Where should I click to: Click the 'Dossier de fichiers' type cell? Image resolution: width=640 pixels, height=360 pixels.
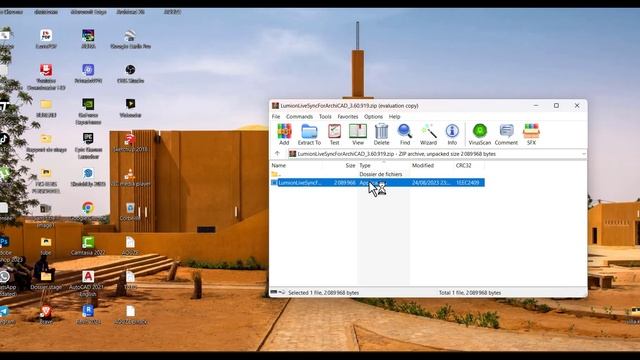click(380, 174)
